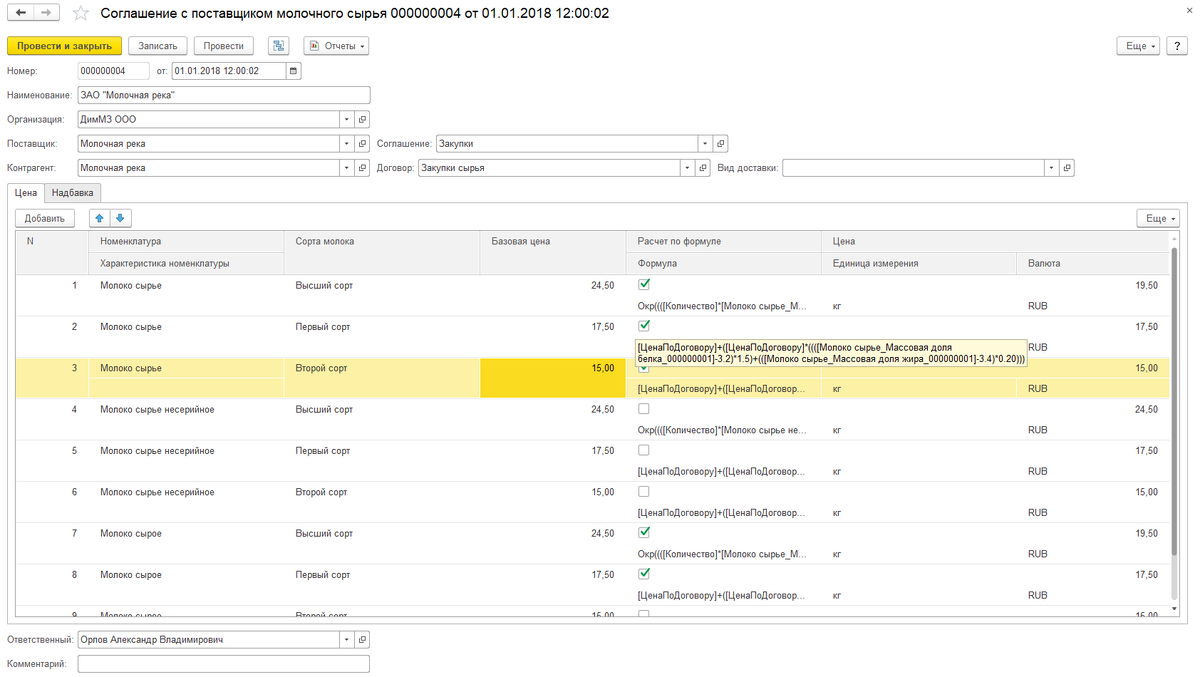Sort by Номенклатура column header
Image resolution: width=1200 pixels, height=677 pixels.
[186, 241]
